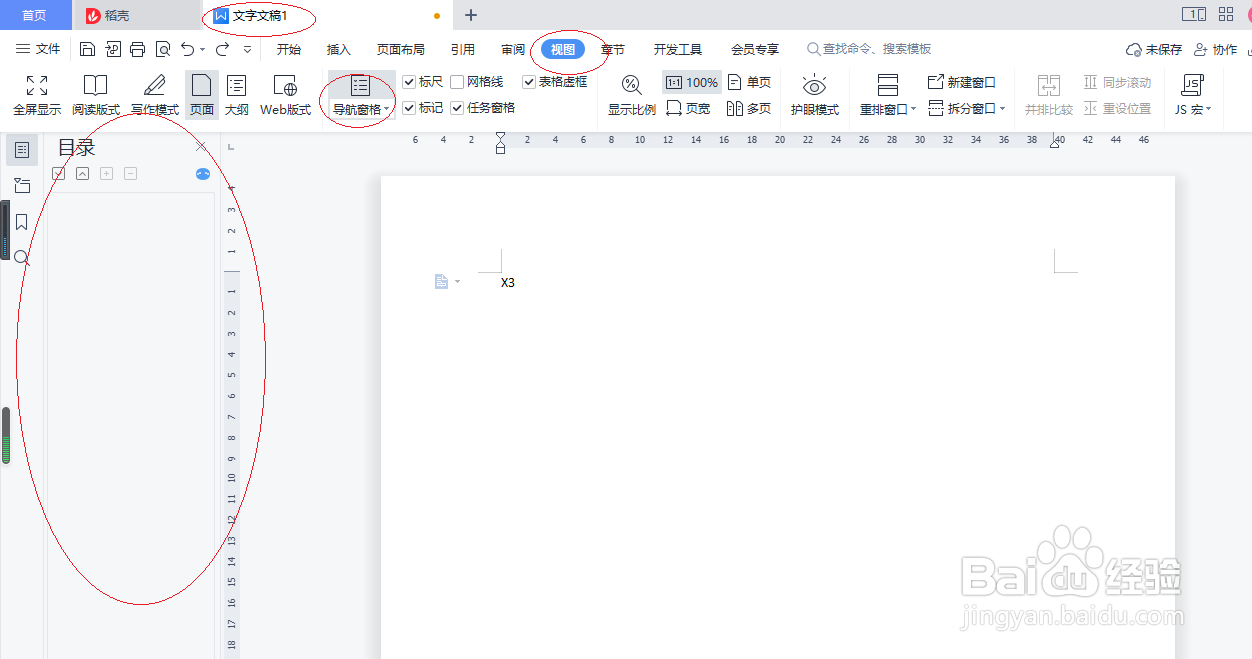This screenshot has width=1252, height=659.
Task: Enable 护眼模式 eye protection mode
Action: click(x=815, y=95)
